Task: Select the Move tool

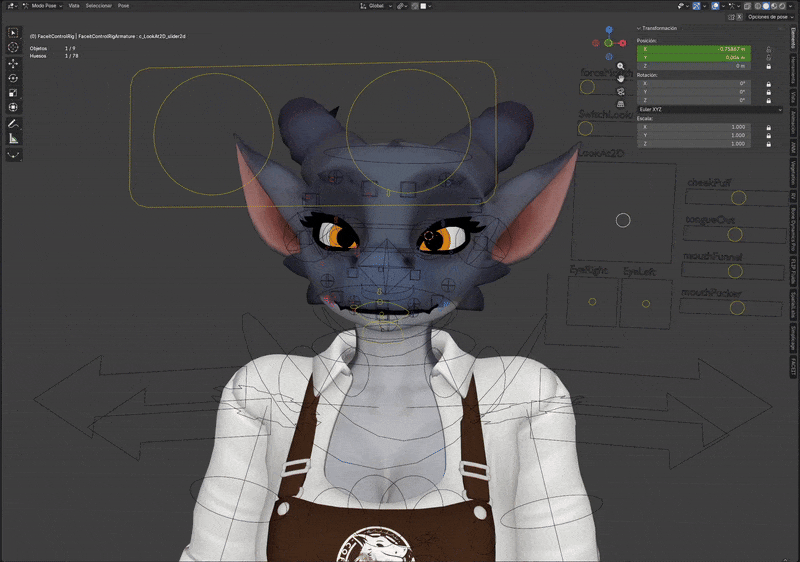Action: tap(13, 63)
